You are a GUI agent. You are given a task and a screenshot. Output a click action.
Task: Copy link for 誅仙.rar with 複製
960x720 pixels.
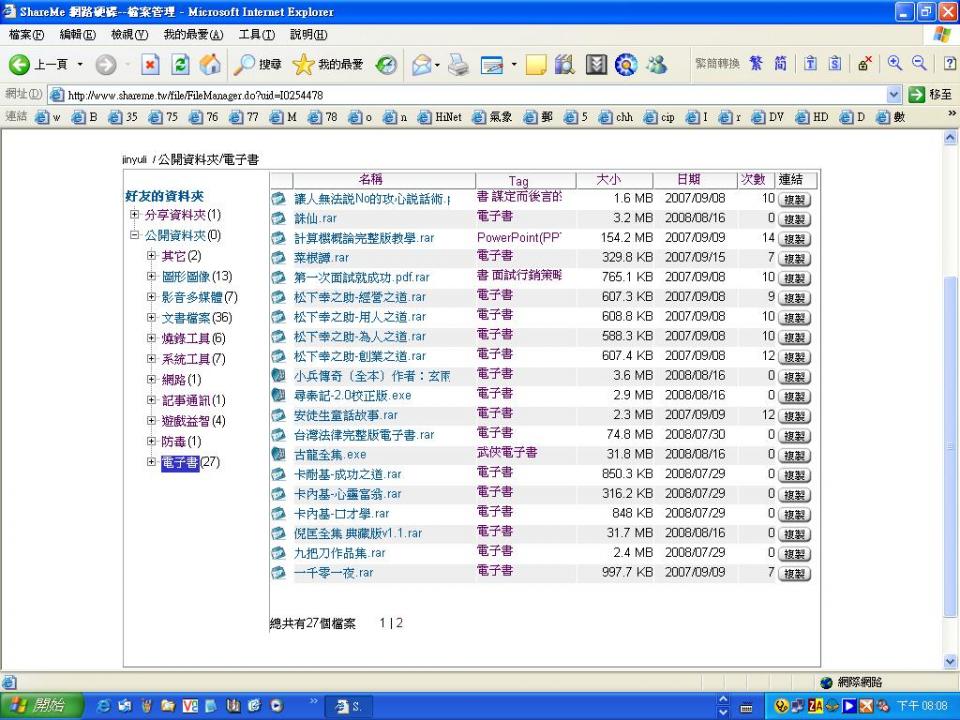794,219
